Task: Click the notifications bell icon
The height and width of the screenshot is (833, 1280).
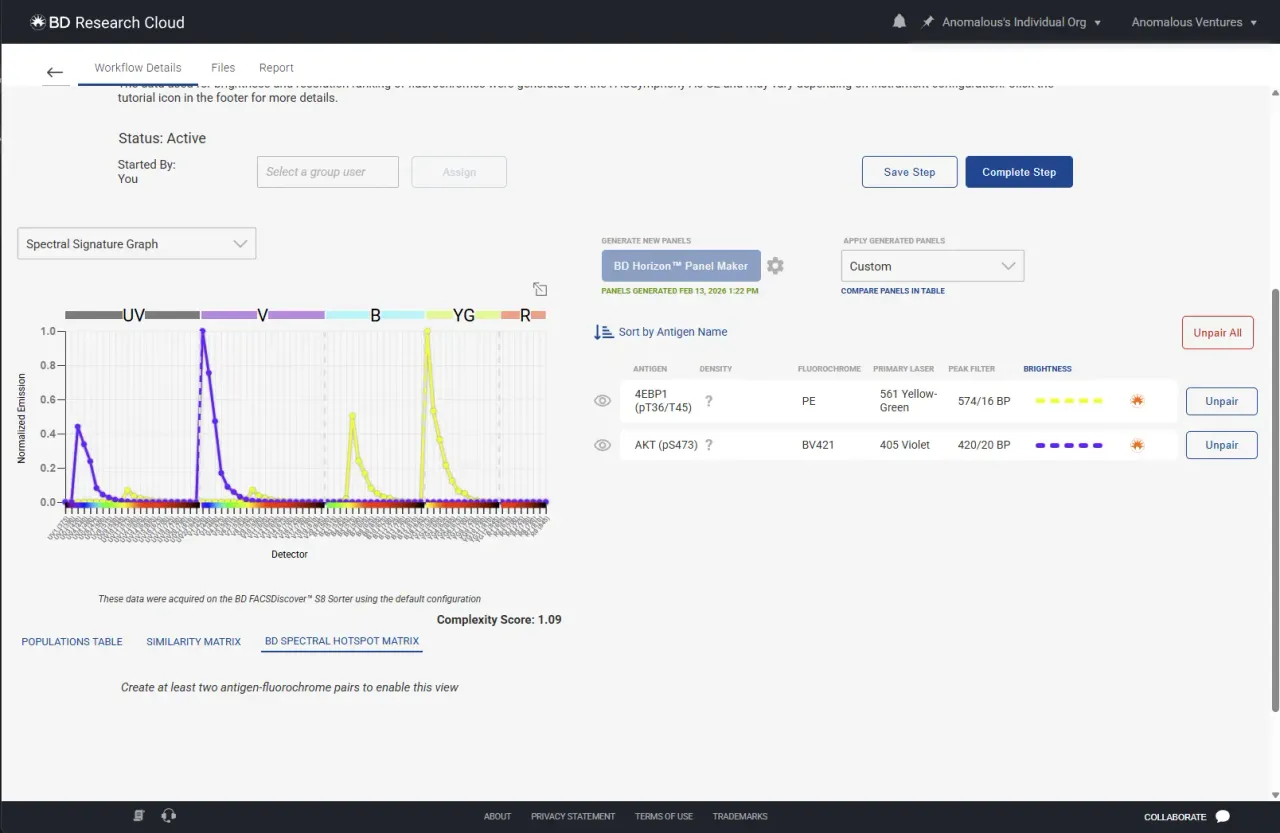Action: coord(899,22)
